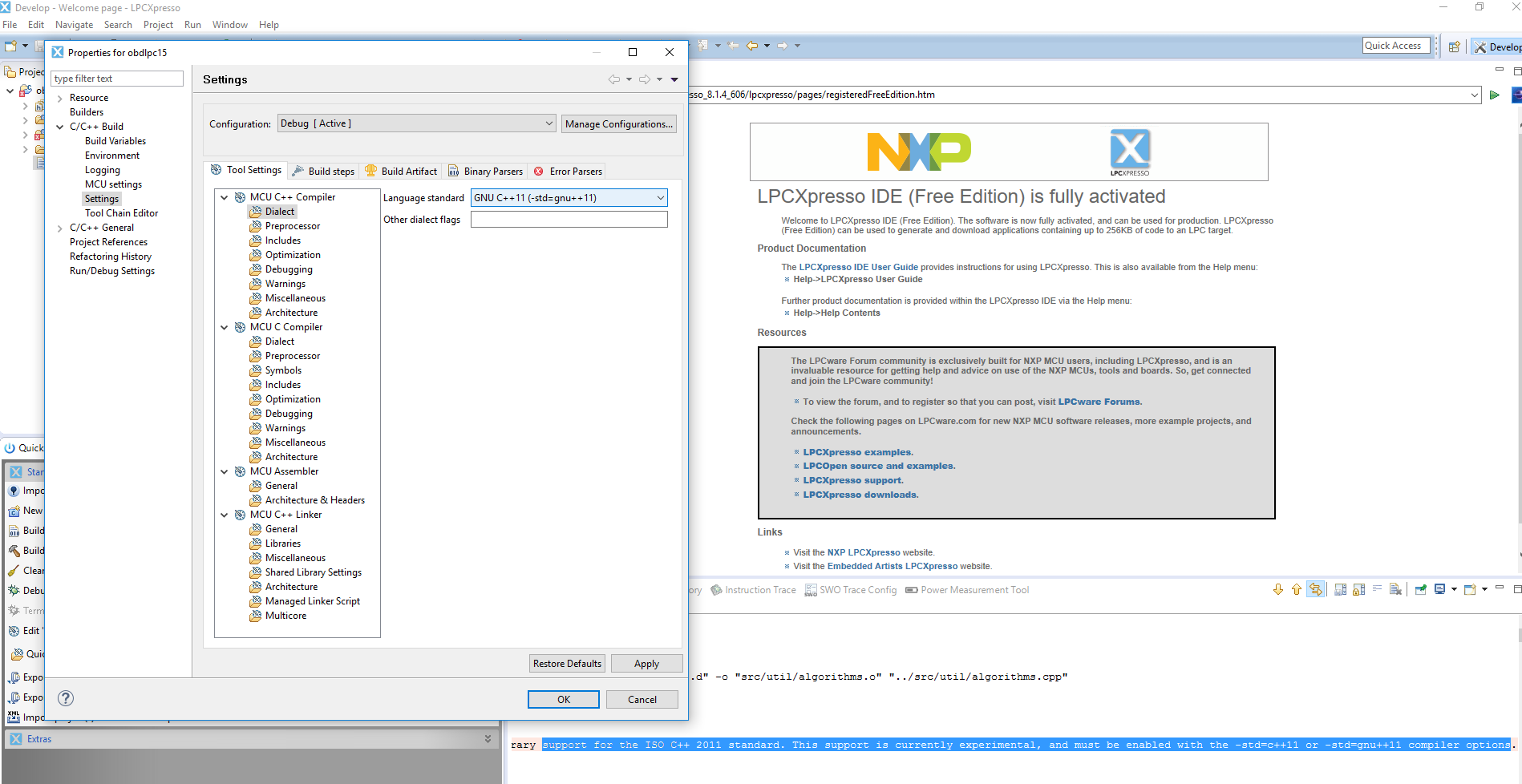The height and width of the screenshot is (784, 1522).
Task: Open the Configuration Debug dropdown
Action: [549, 123]
